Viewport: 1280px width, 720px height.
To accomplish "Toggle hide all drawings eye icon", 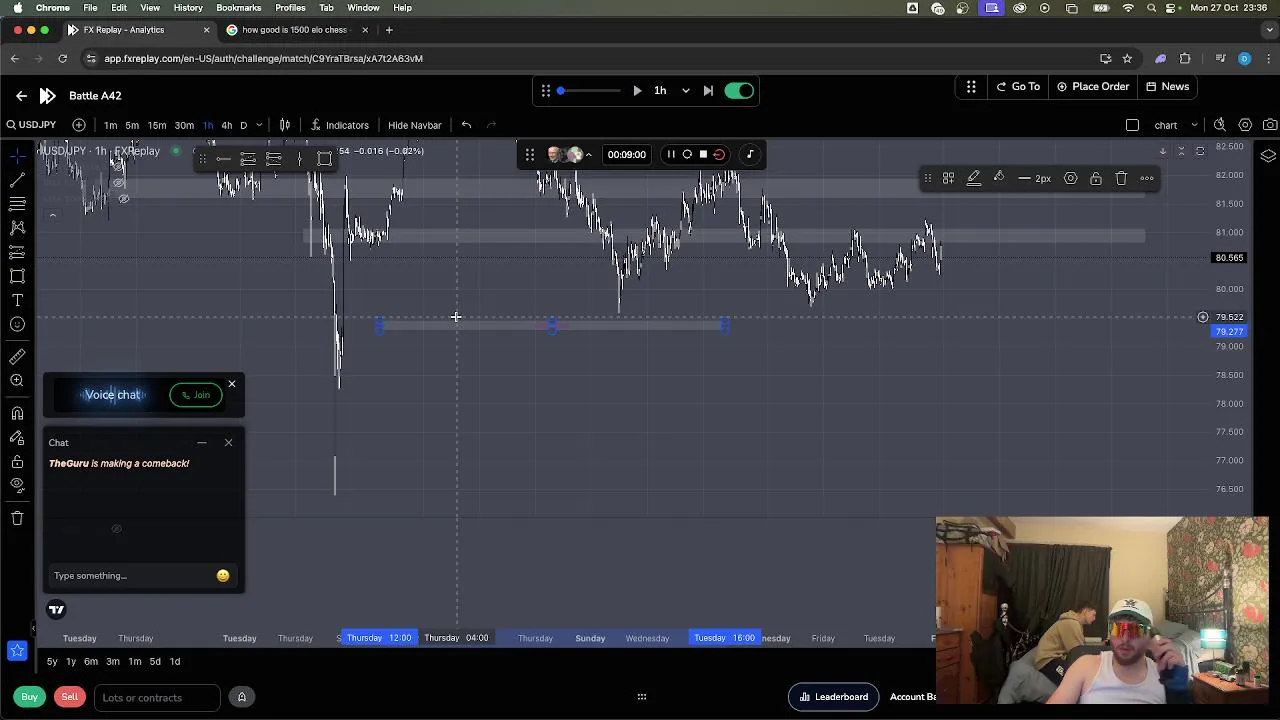I will coord(17,485).
